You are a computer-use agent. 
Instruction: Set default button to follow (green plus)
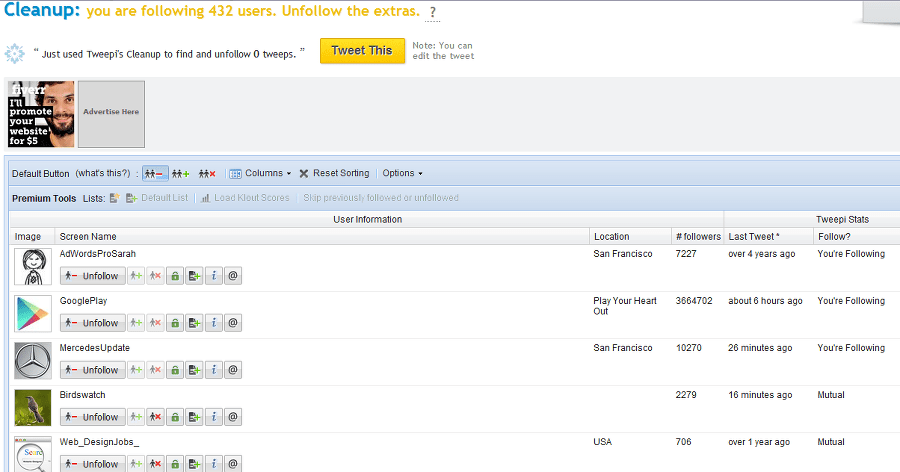(x=181, y=173)
